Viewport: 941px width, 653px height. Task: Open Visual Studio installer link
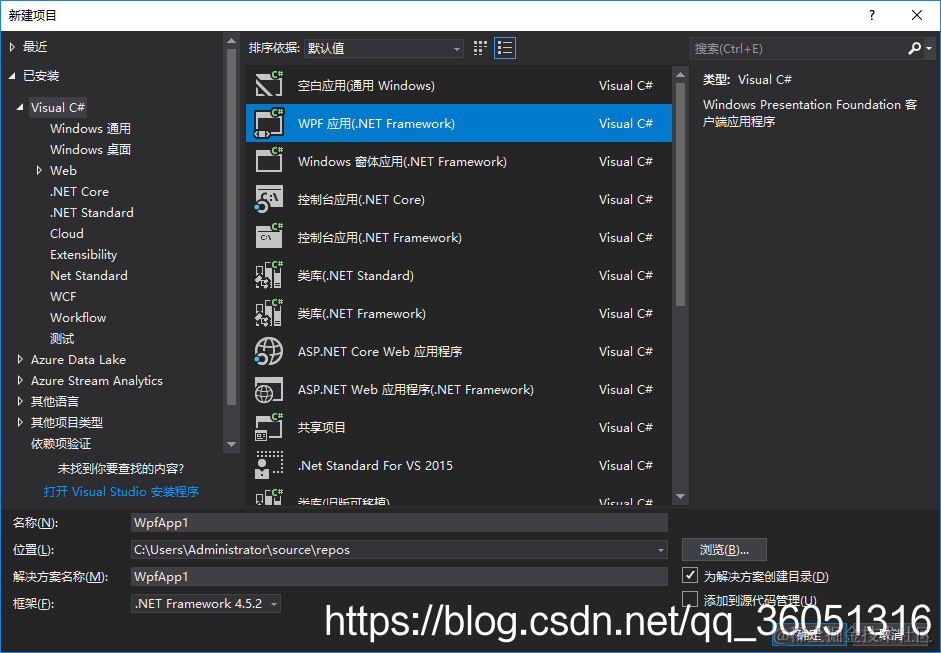pos(121,492)
